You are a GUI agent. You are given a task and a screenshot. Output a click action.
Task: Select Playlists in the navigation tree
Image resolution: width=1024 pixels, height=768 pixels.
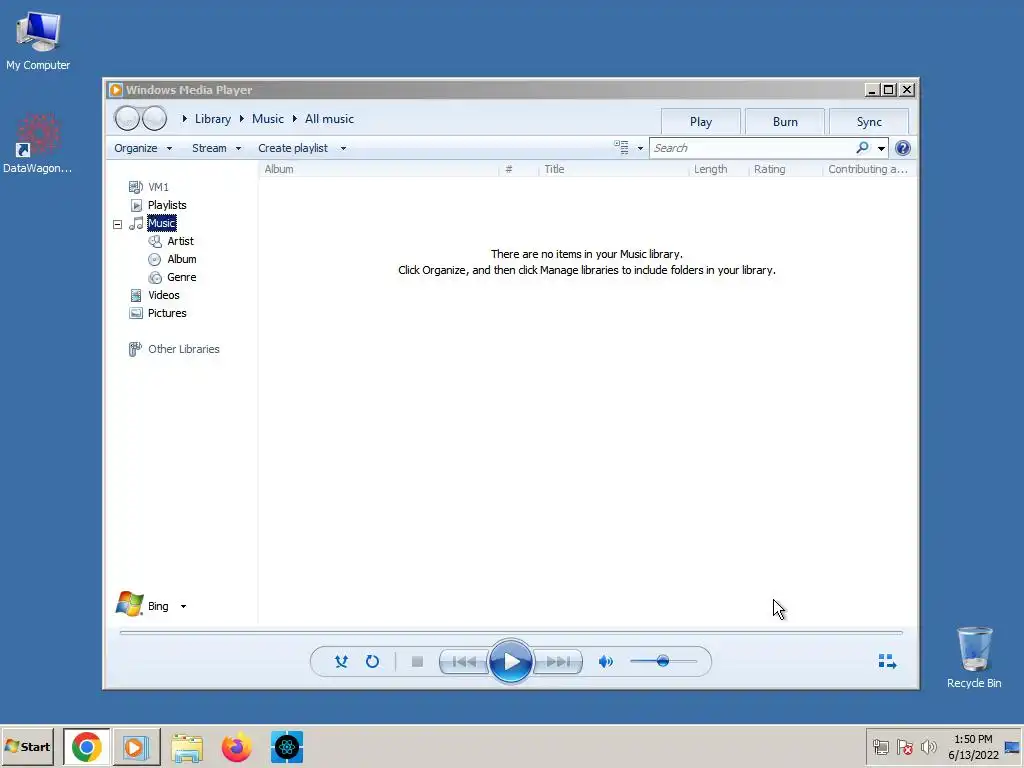pos(167,205)
